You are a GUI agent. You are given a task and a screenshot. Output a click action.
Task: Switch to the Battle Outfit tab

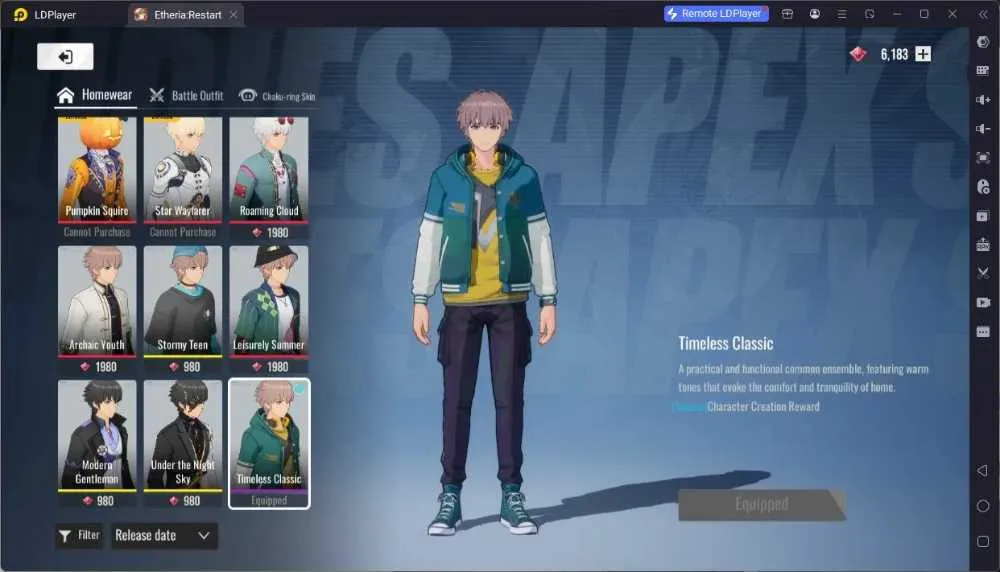click(186, 96)
